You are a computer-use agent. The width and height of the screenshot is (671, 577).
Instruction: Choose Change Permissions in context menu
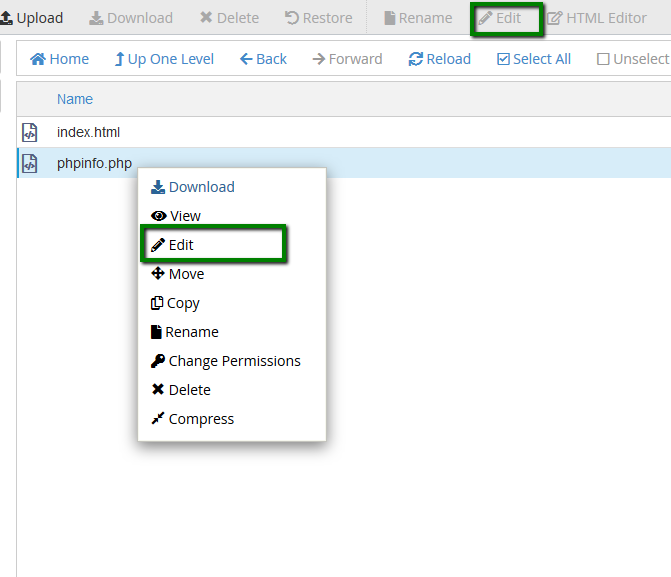pyautogui.click(x=226, y=361)
